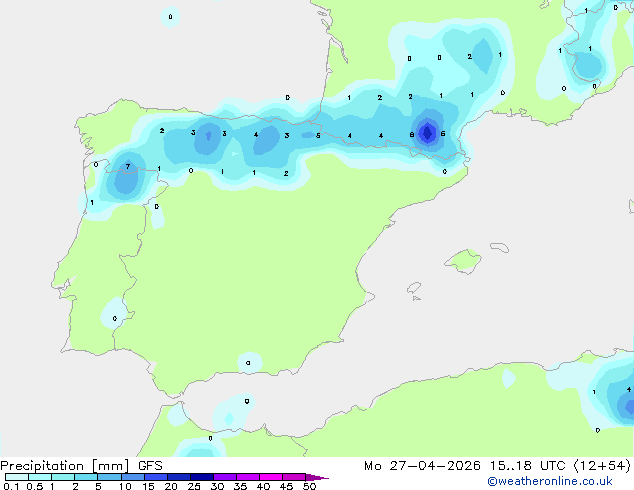This screenshot has width=634, height=490.
Task: Click the legend label "0.1"
Action: (x=11, y=486)
